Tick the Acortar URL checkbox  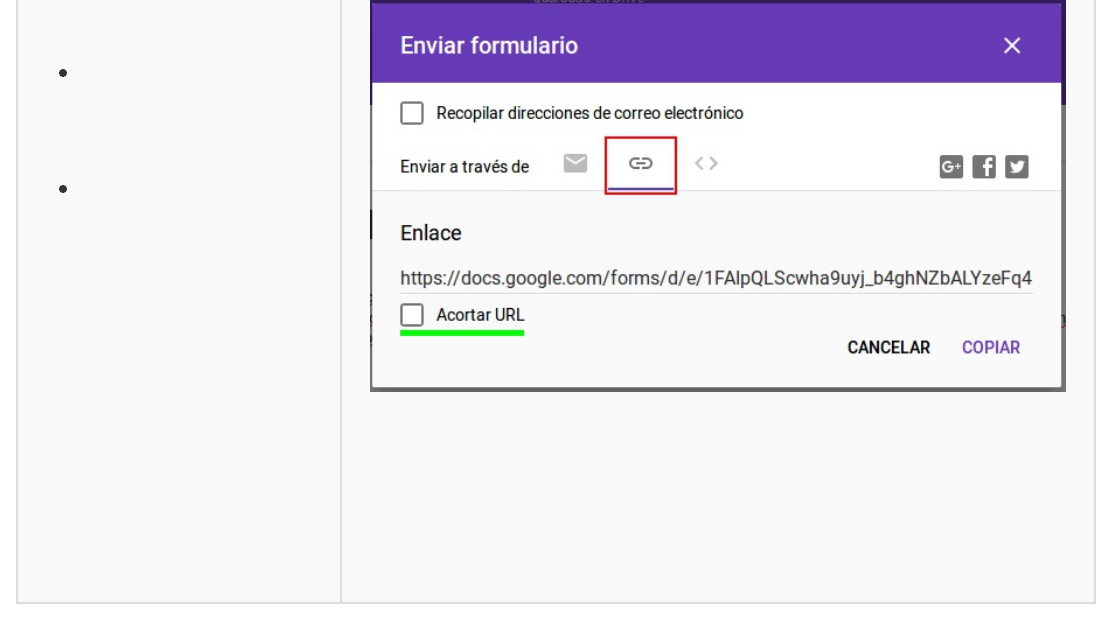(x=412, y=316)
